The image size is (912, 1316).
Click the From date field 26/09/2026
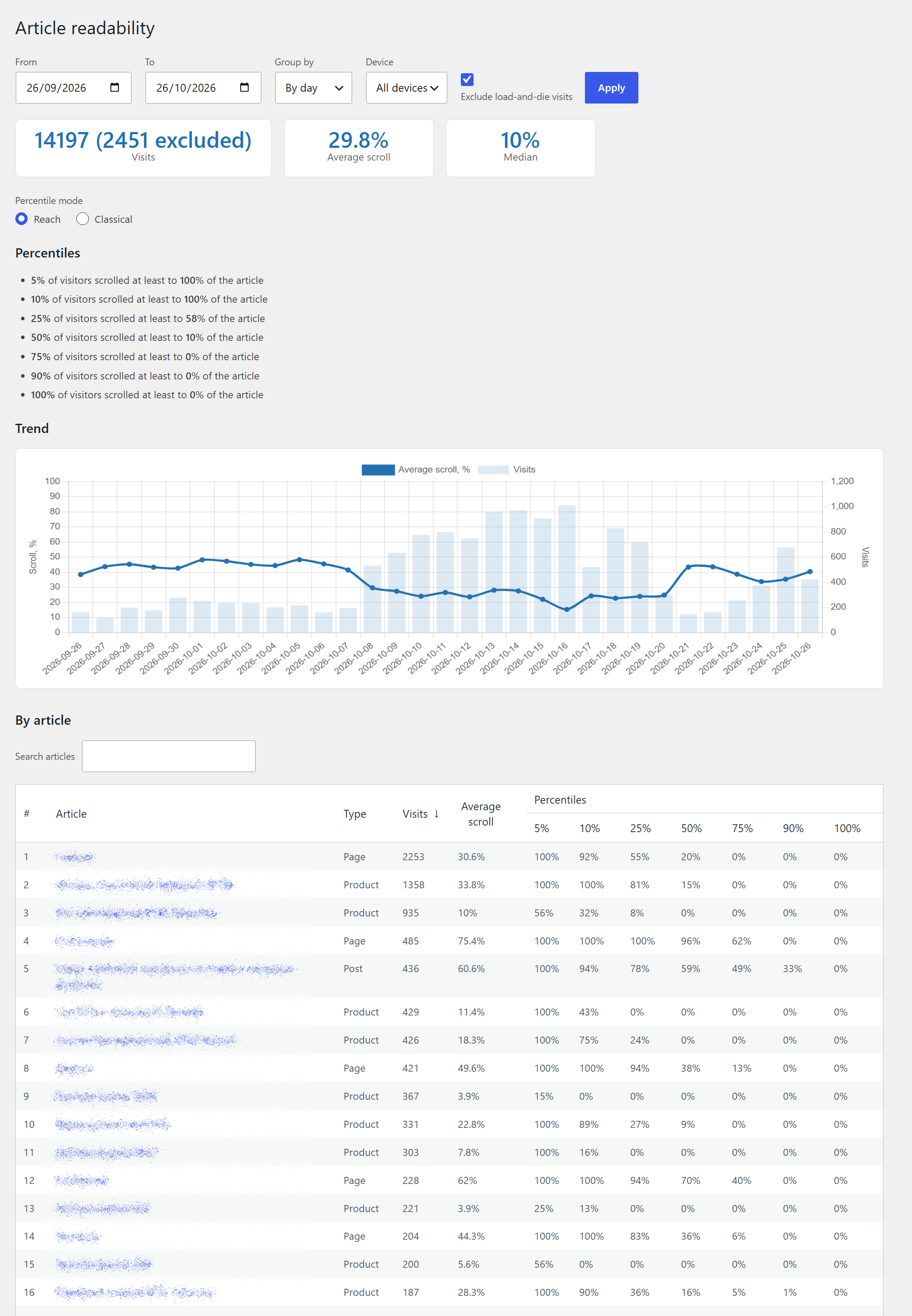(73, 87)
